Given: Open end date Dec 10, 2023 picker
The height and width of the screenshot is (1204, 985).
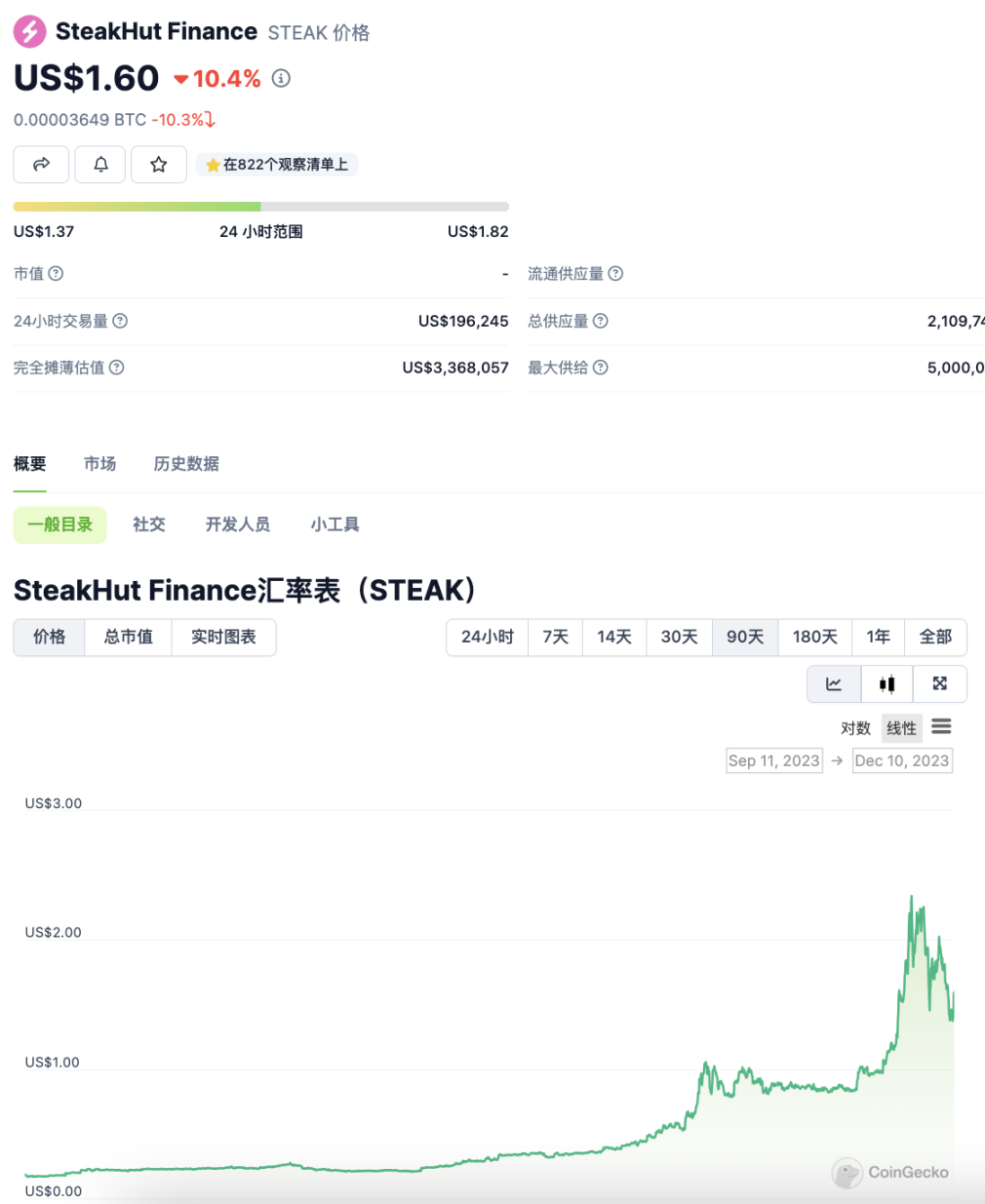Looking at the screenshot, I should coord(902,760).
